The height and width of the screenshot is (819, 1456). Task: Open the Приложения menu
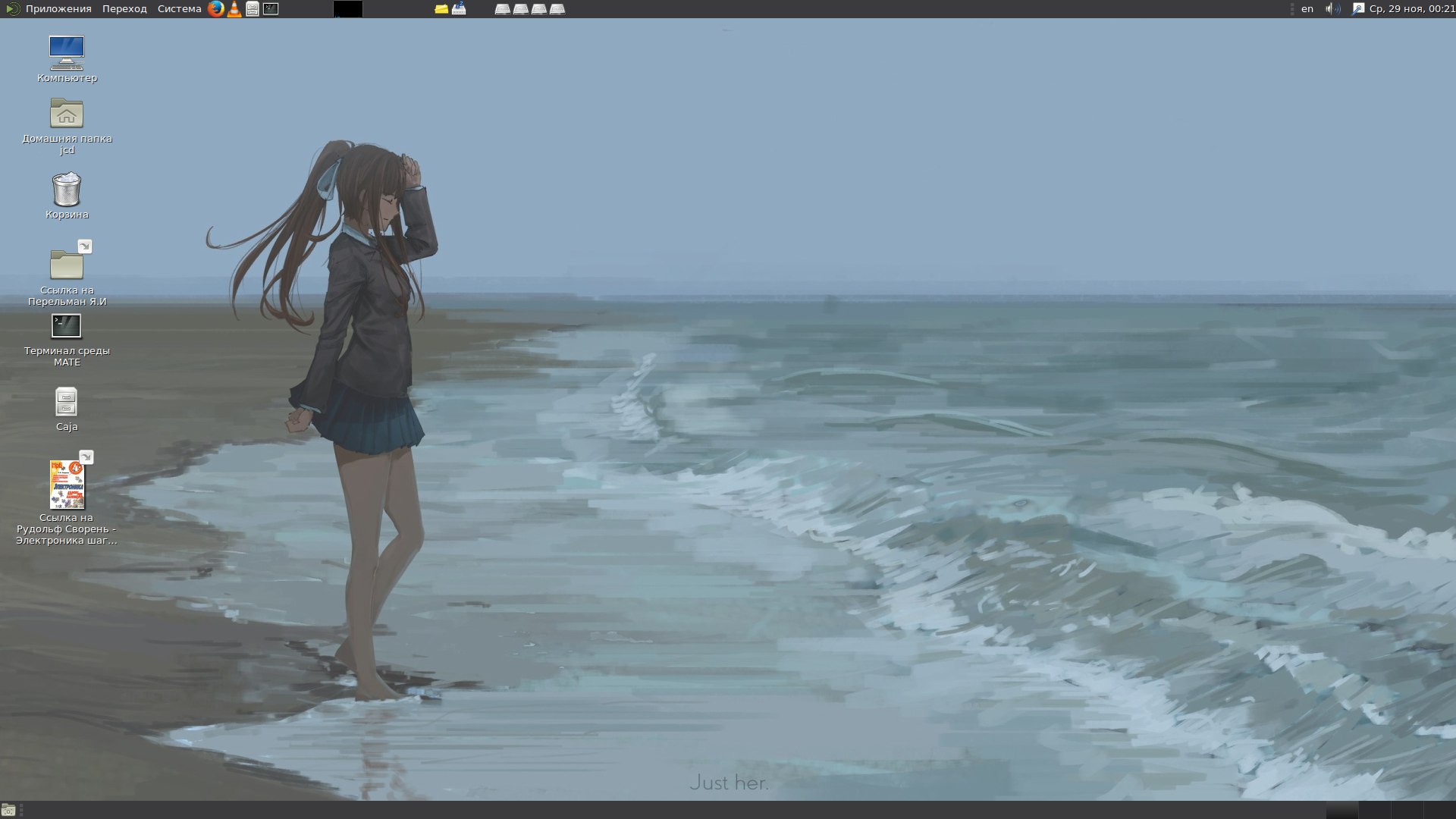58,9
